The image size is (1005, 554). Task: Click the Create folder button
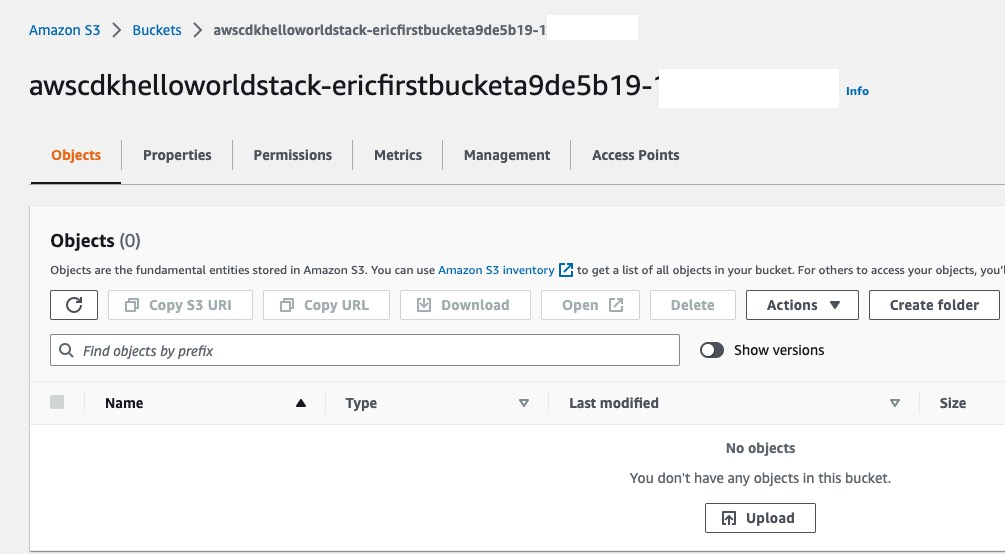[934, 305]
